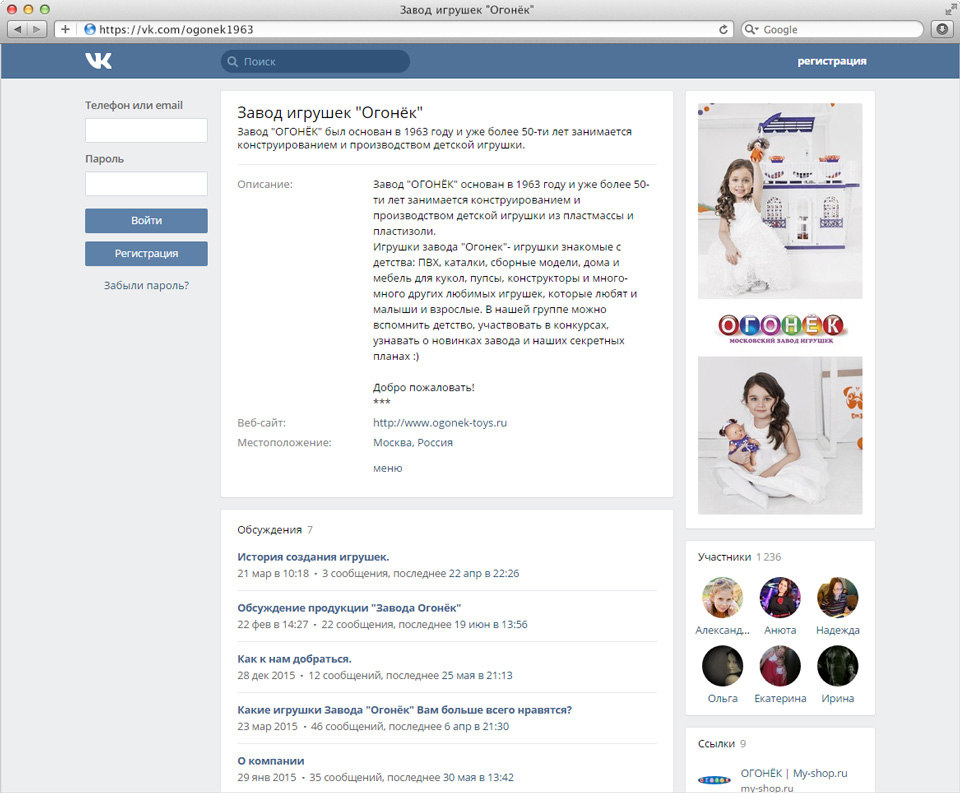Click Ирина member avatar
Viewport: 960px width, 793px height.
point(838,666)
